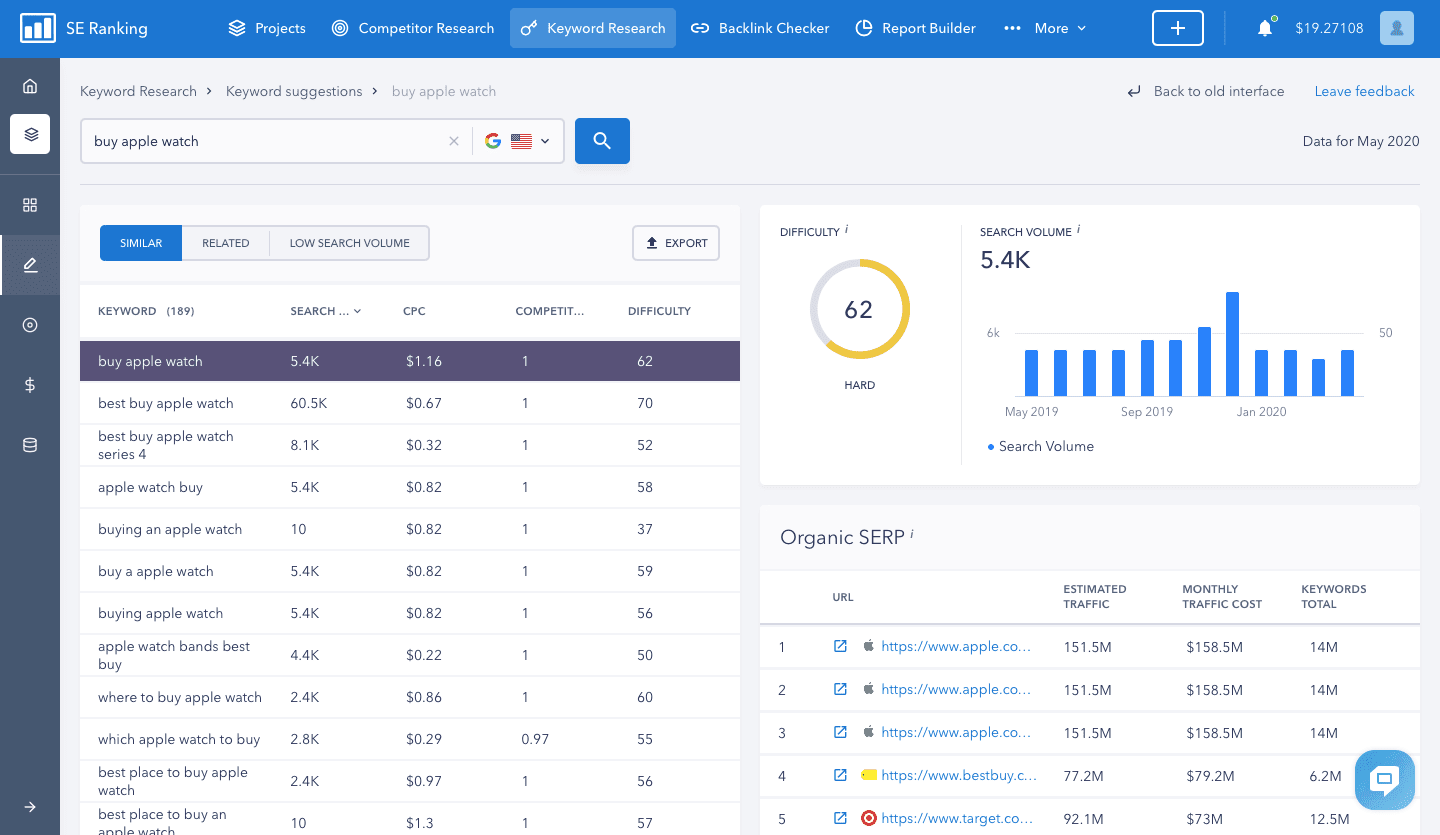Toggle the Search Volume chart legend
The image size is (1440, 835).
[1040, 446]
